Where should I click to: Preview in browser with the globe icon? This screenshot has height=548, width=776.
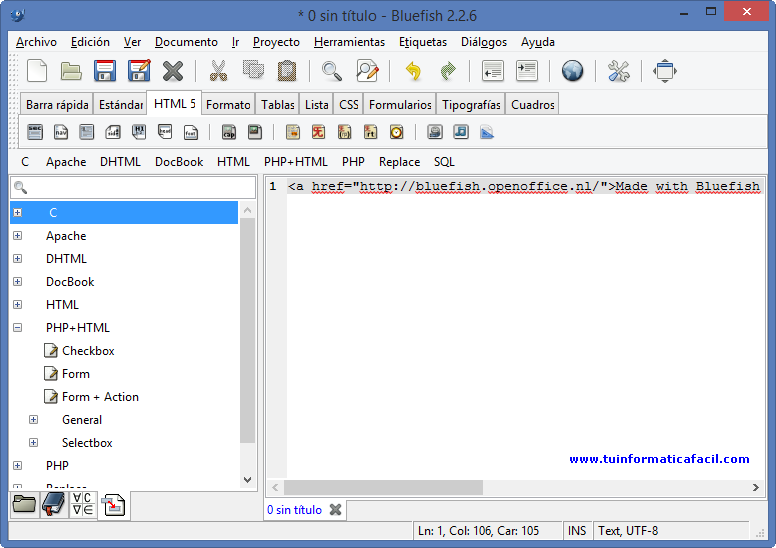(573, 71)
